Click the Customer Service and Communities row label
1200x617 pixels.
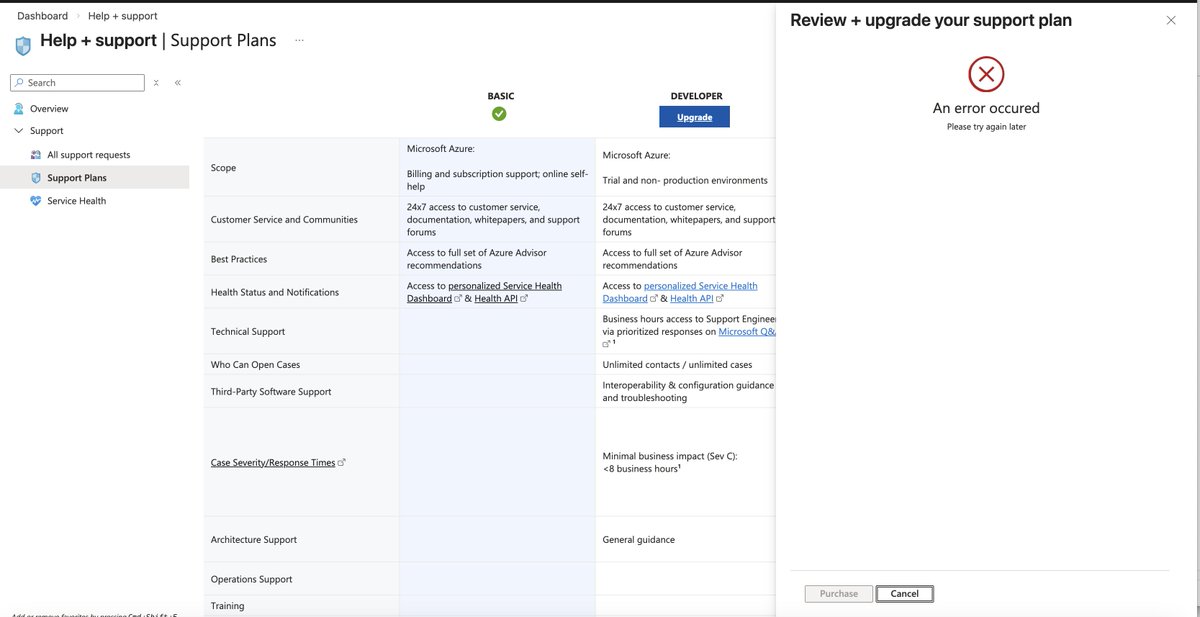pyautogui.click(x=284, y=220)
